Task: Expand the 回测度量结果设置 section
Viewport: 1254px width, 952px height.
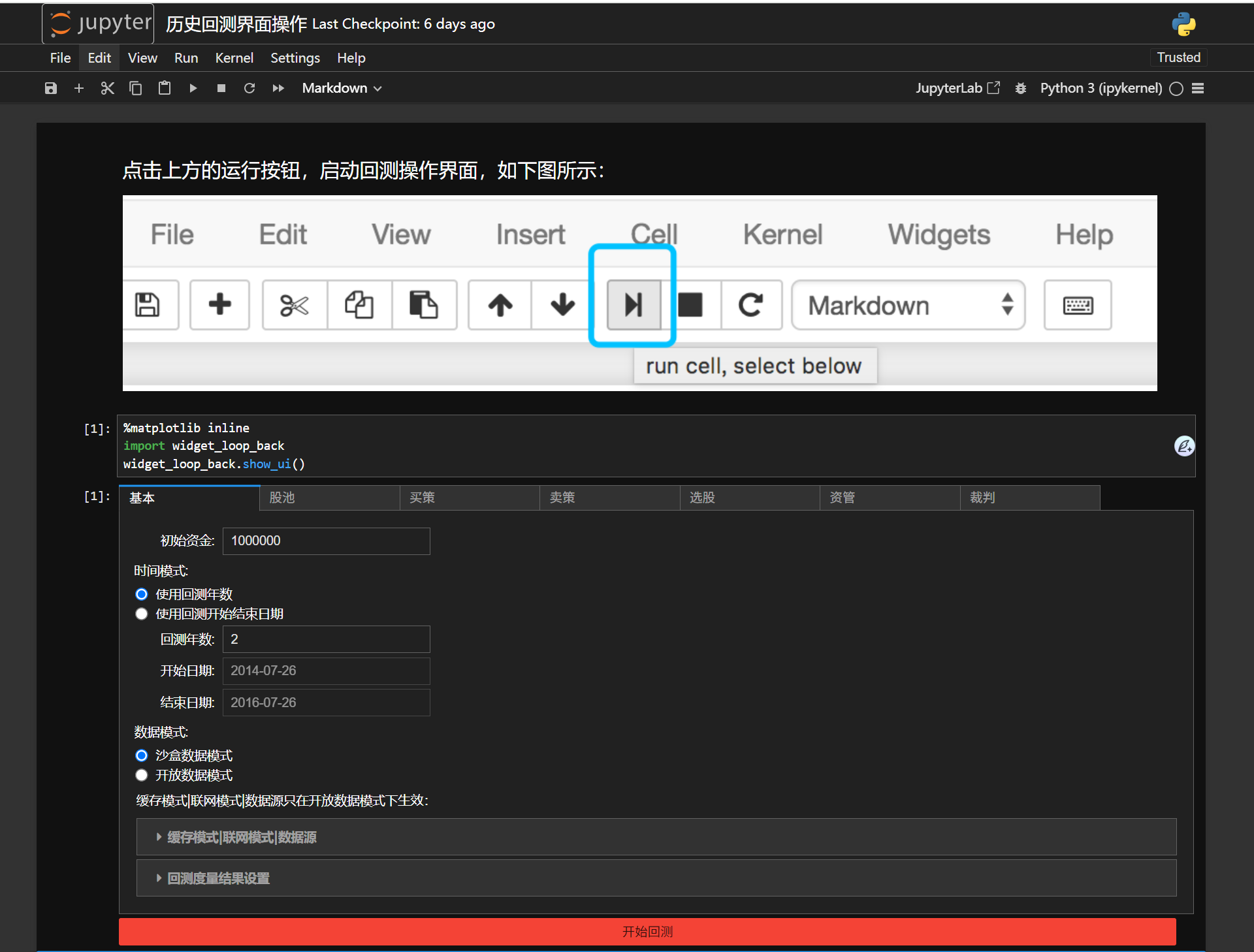Action: tap(218, 878)
